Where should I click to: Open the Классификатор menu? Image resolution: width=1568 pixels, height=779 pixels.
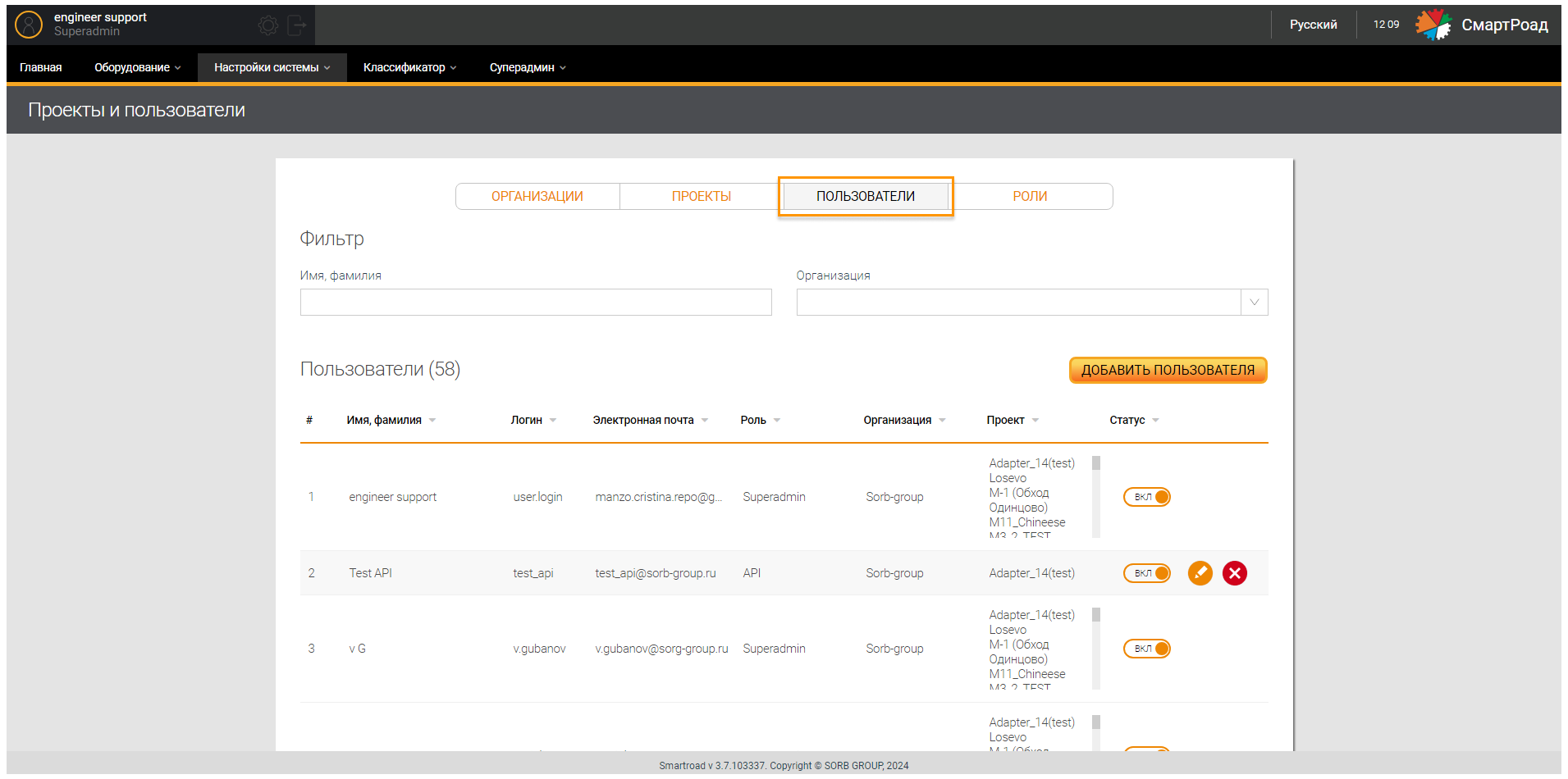[x=409, y=67]
